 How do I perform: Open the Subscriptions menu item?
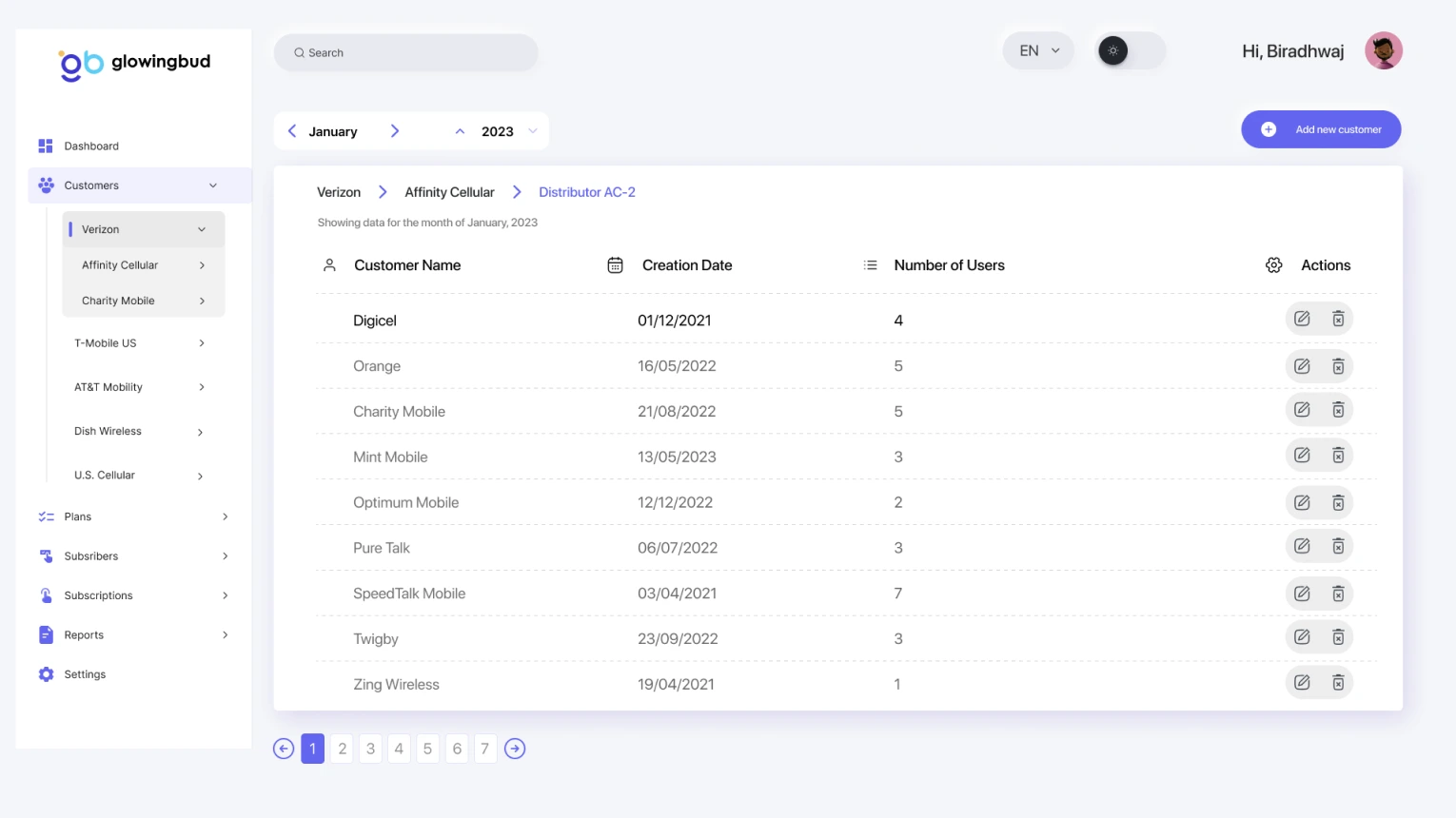point(133,595)
